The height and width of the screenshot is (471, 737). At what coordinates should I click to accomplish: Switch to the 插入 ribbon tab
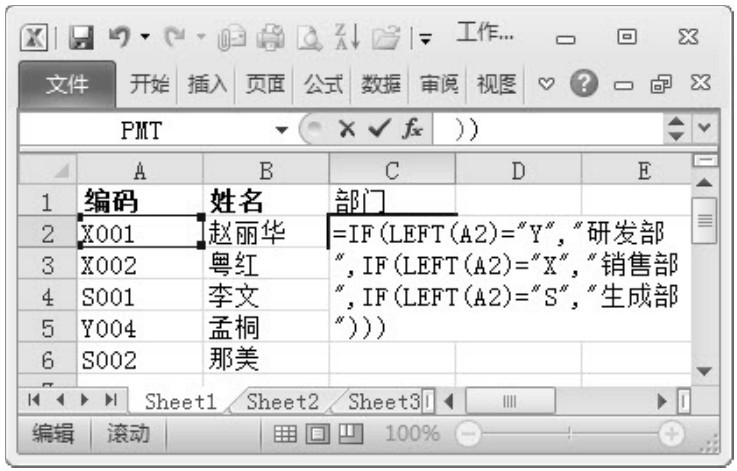[207, 85]
